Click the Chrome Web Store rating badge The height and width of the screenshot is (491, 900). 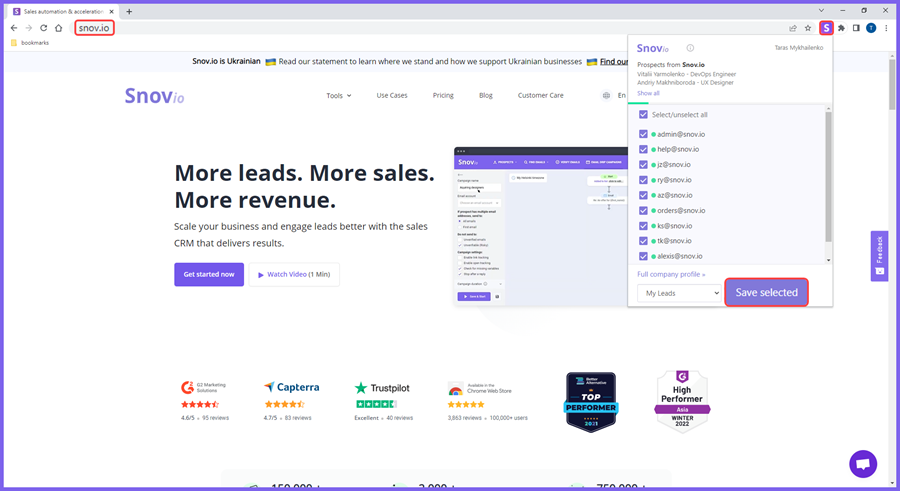point(479,389)
